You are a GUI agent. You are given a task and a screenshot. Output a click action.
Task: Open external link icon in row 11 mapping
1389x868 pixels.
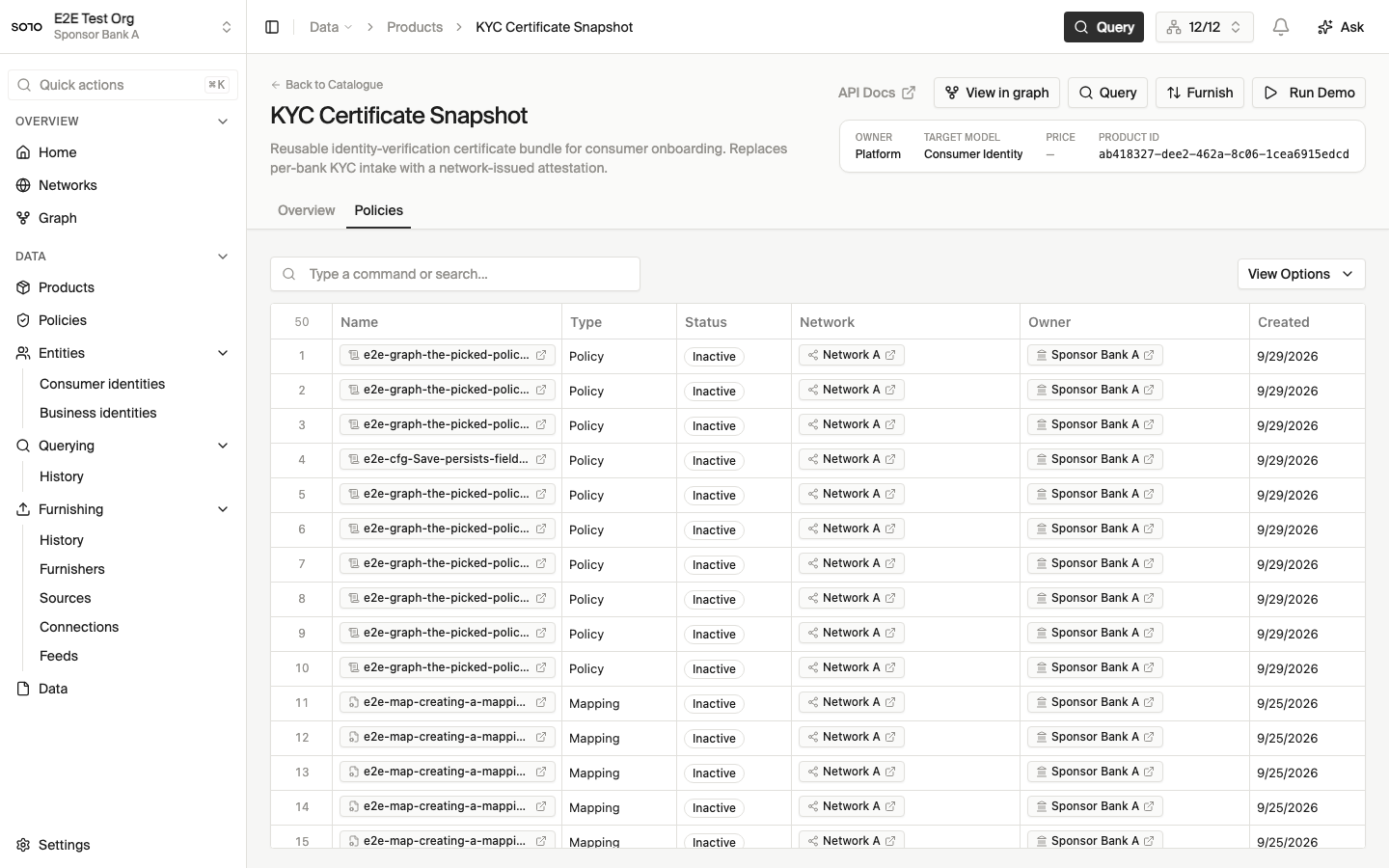point(541,702)
